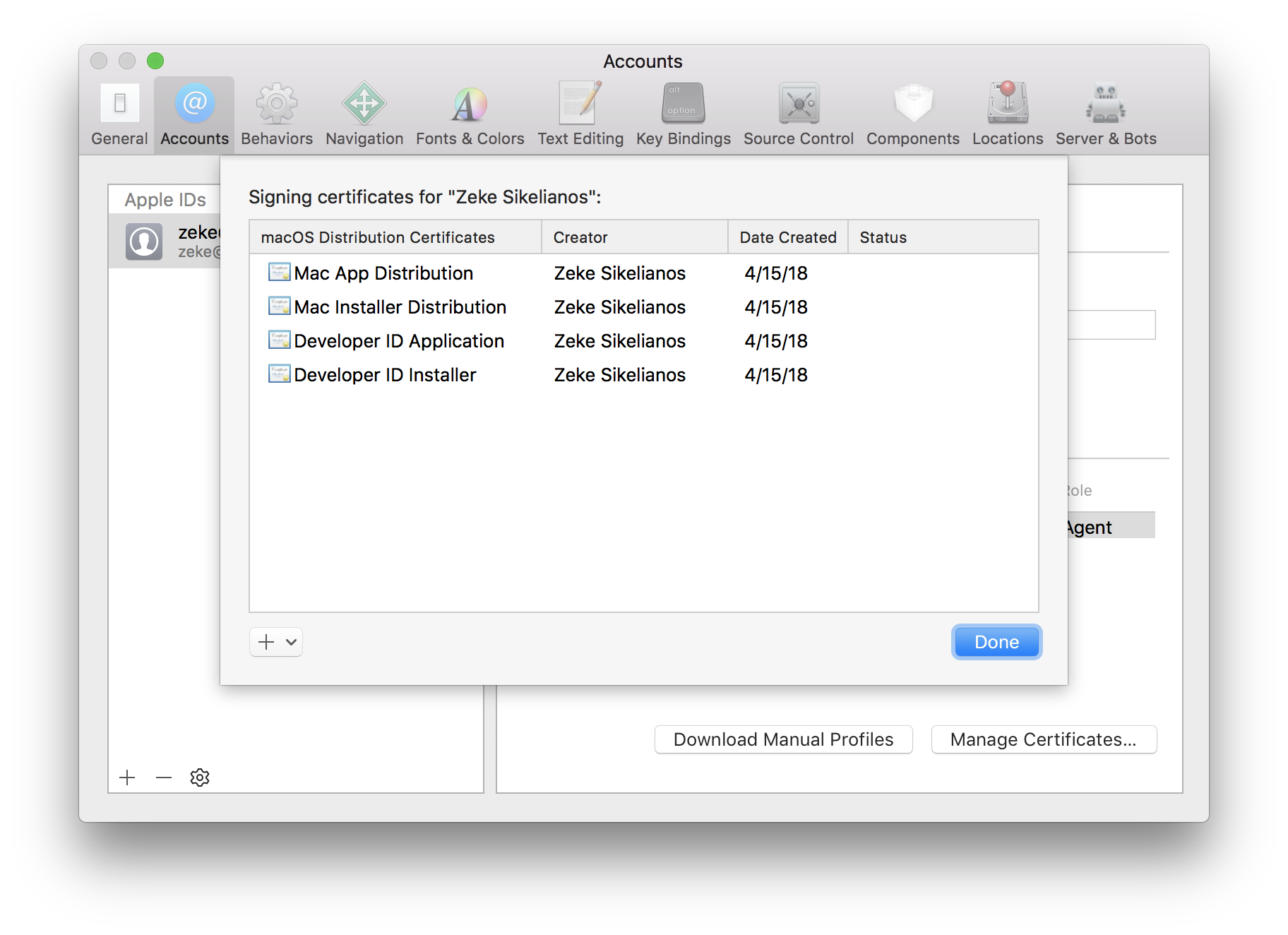Select the Source Control icon
The image size is (1288, 935).
pos(797,113)
